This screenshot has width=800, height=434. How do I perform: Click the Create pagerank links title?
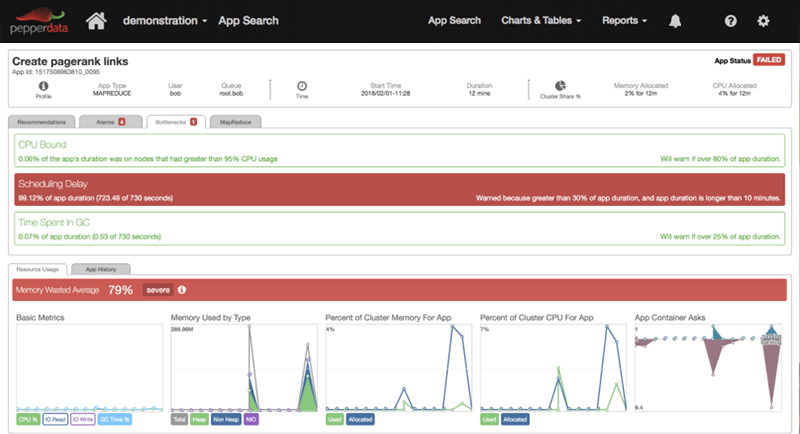pyautogui.click(x=70, y=61)
